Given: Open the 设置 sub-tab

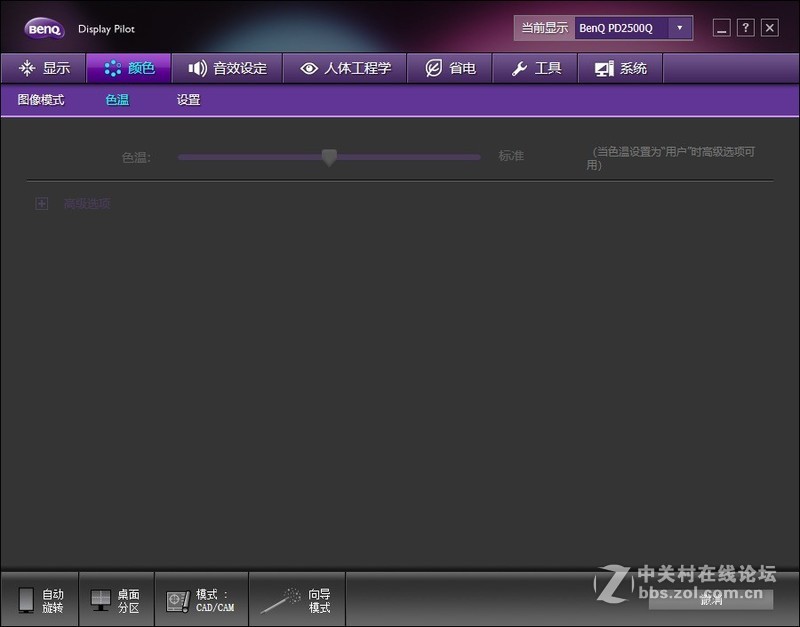Looking at the screenshot, I should click(x=189, y=100).
